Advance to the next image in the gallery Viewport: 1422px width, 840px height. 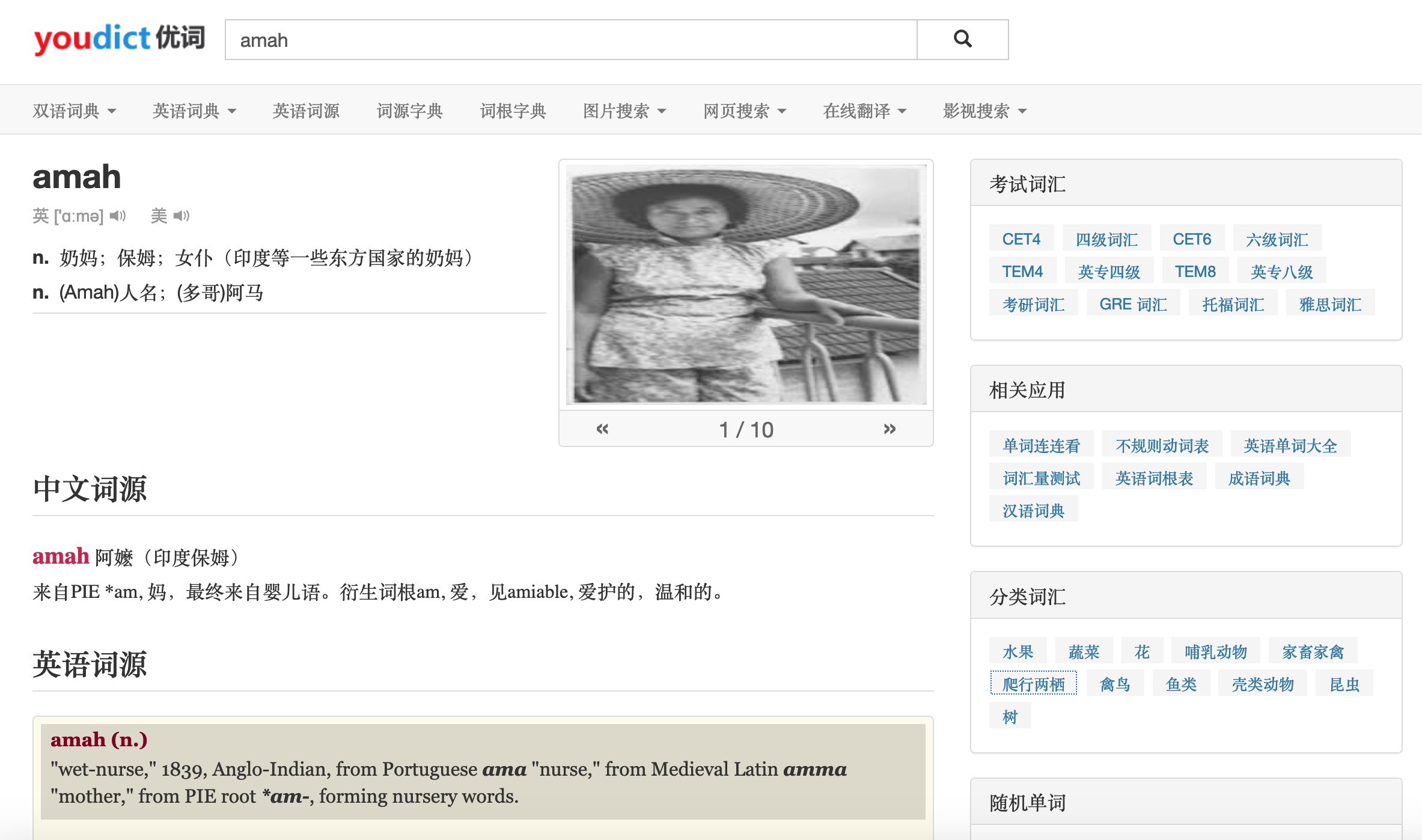pos(890,429)
